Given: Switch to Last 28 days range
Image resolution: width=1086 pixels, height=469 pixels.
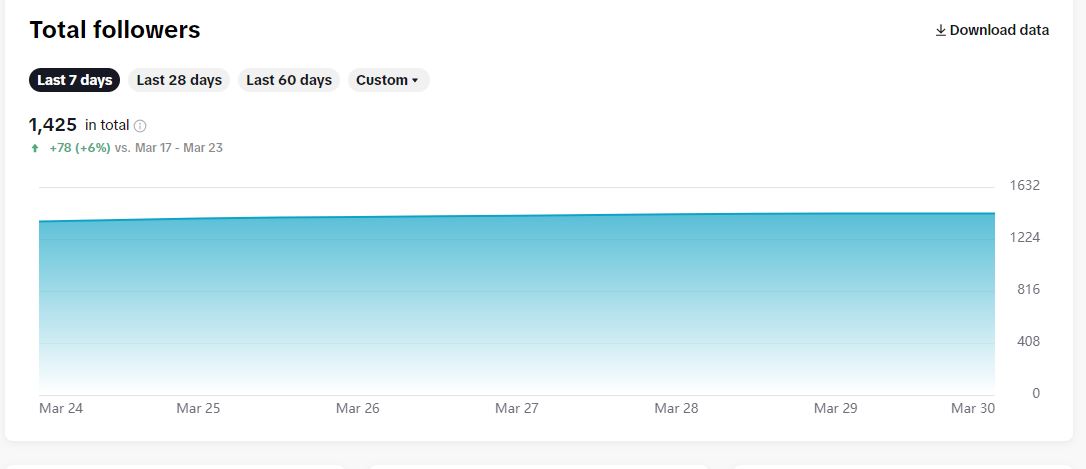Looking at the screenshot, I should click(x=179, y=80).
